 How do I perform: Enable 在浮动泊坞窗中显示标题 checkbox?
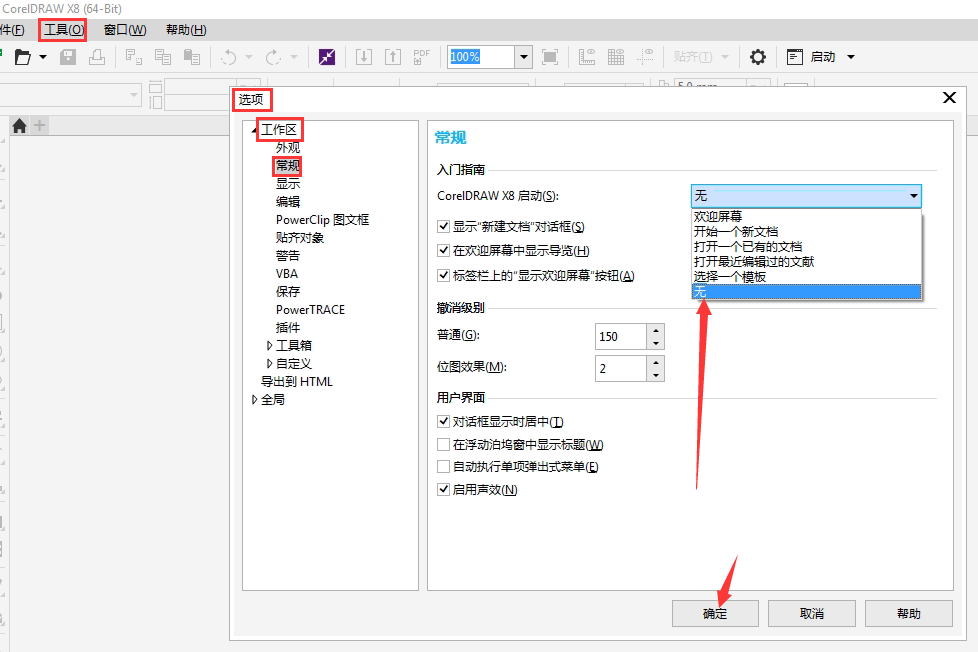[444, 445]
